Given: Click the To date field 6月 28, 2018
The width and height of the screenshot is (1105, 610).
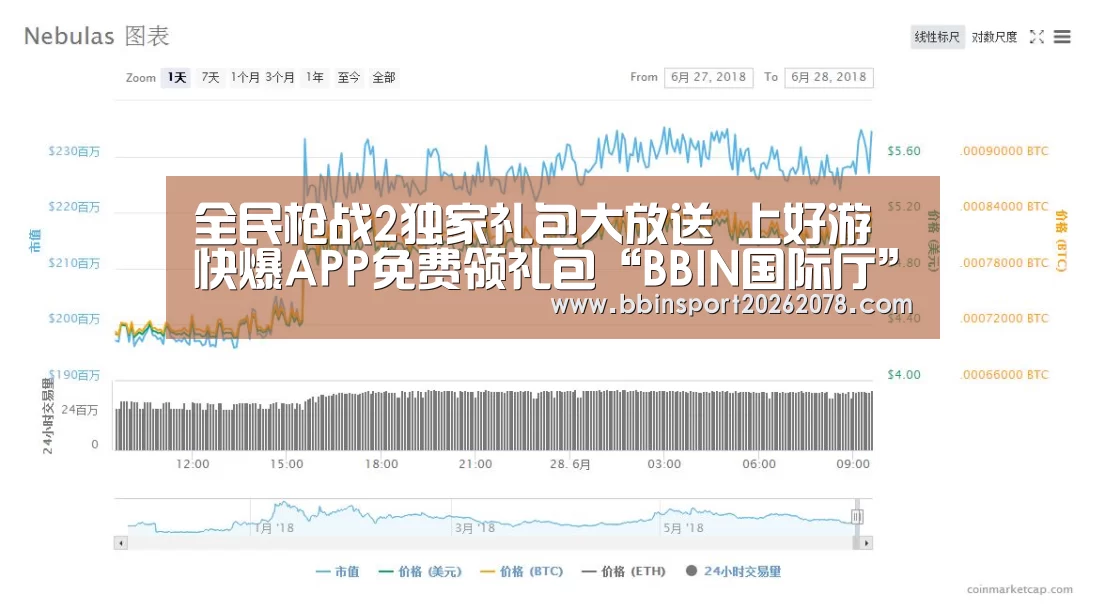Looking at the screenshot, I should pyautogui.click(x=829, y=77).
